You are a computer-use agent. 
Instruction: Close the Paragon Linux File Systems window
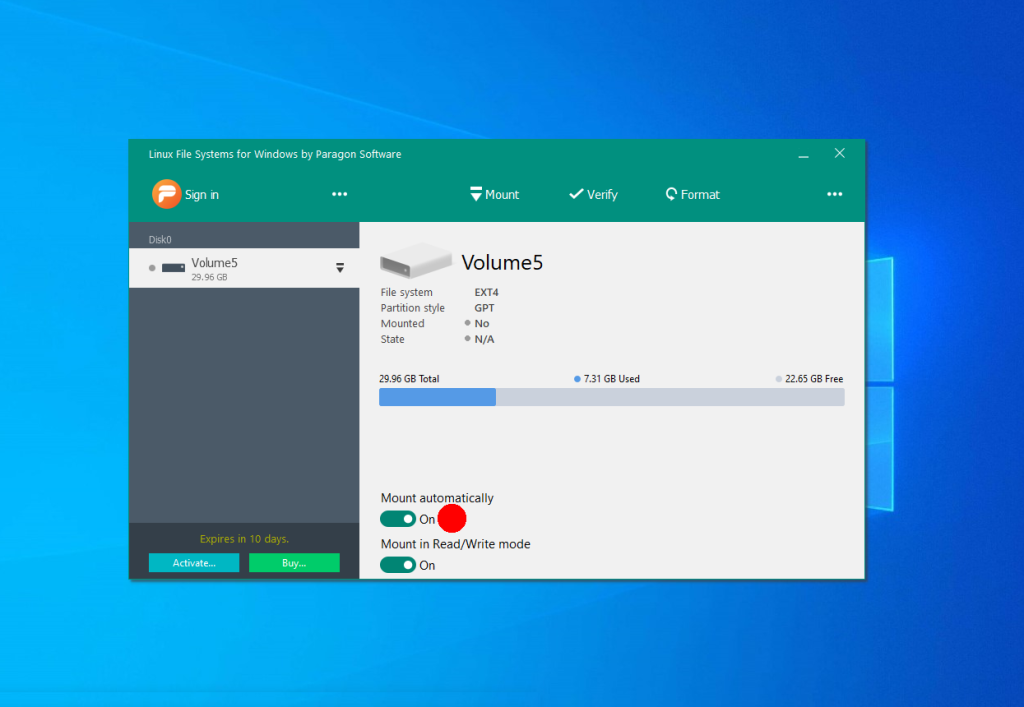point(840,154)
